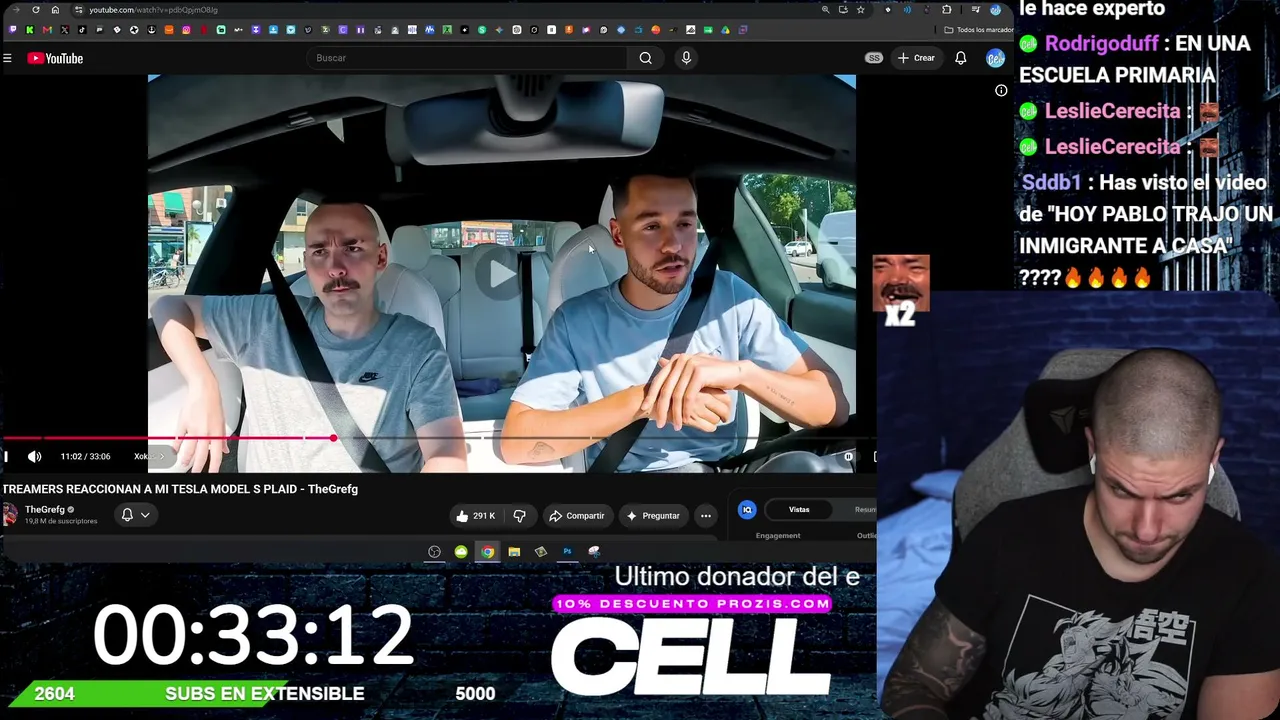Mute the video with the volume icon
Viewport: 1280px width, 720px height.
click(35, 457)
